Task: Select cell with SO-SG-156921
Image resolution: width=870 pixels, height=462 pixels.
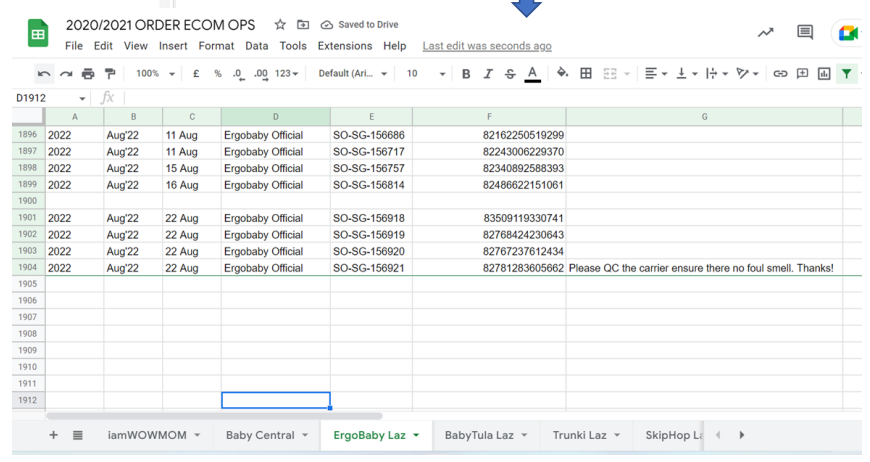Action: (x=371, y=268)
